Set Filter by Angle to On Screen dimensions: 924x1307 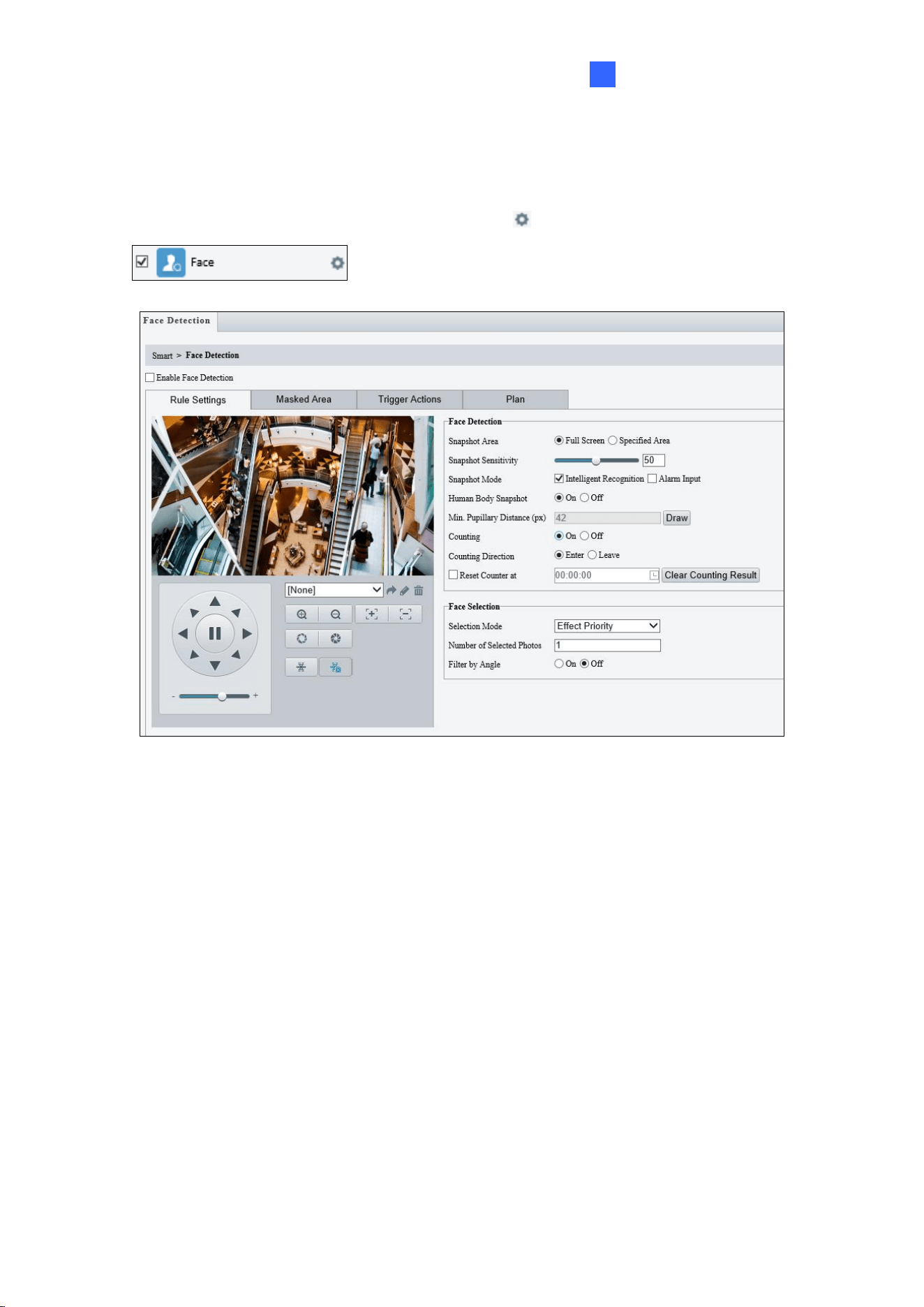[x=558, y=664]
